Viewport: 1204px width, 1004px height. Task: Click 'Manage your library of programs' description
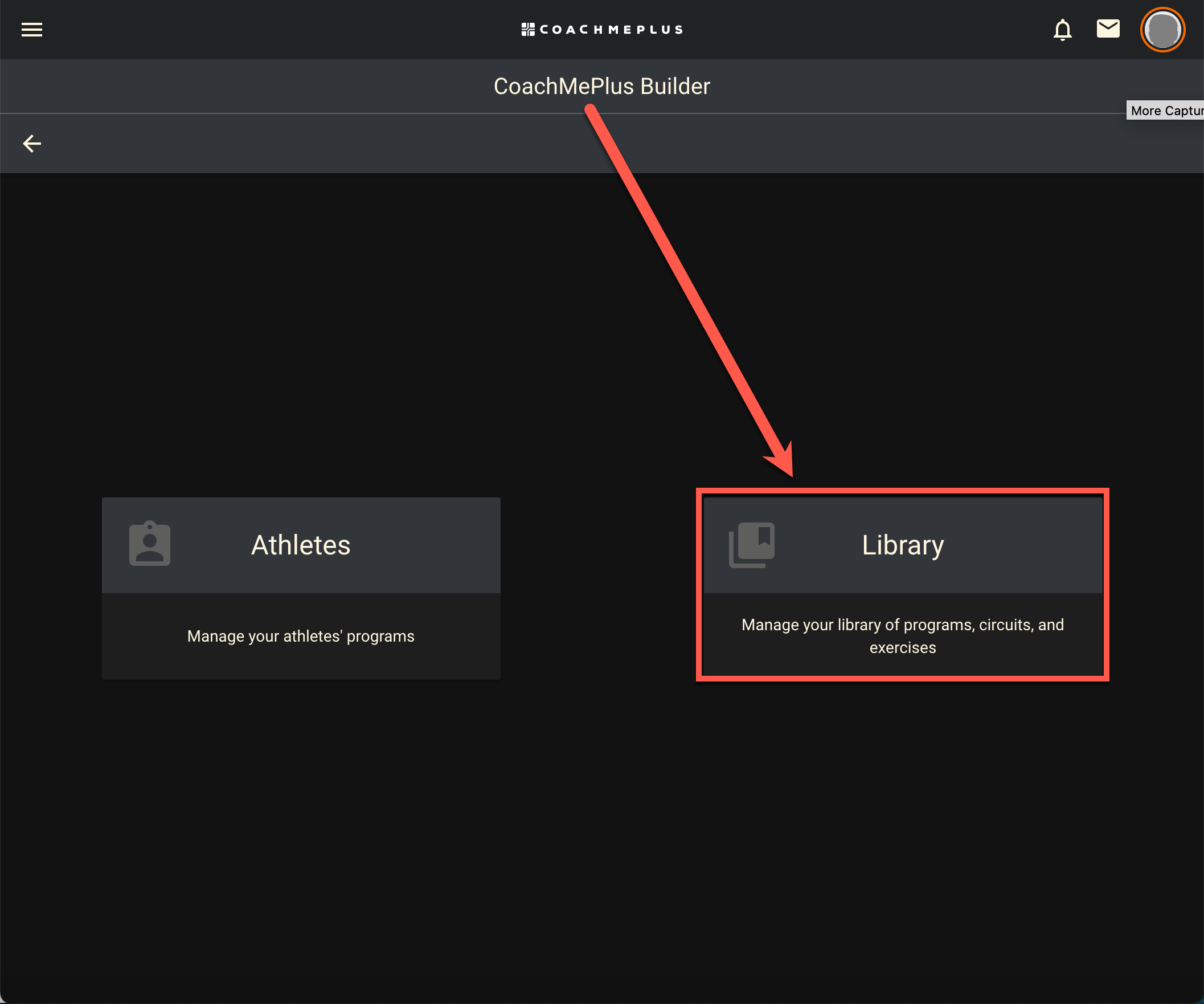pos(902,636)
